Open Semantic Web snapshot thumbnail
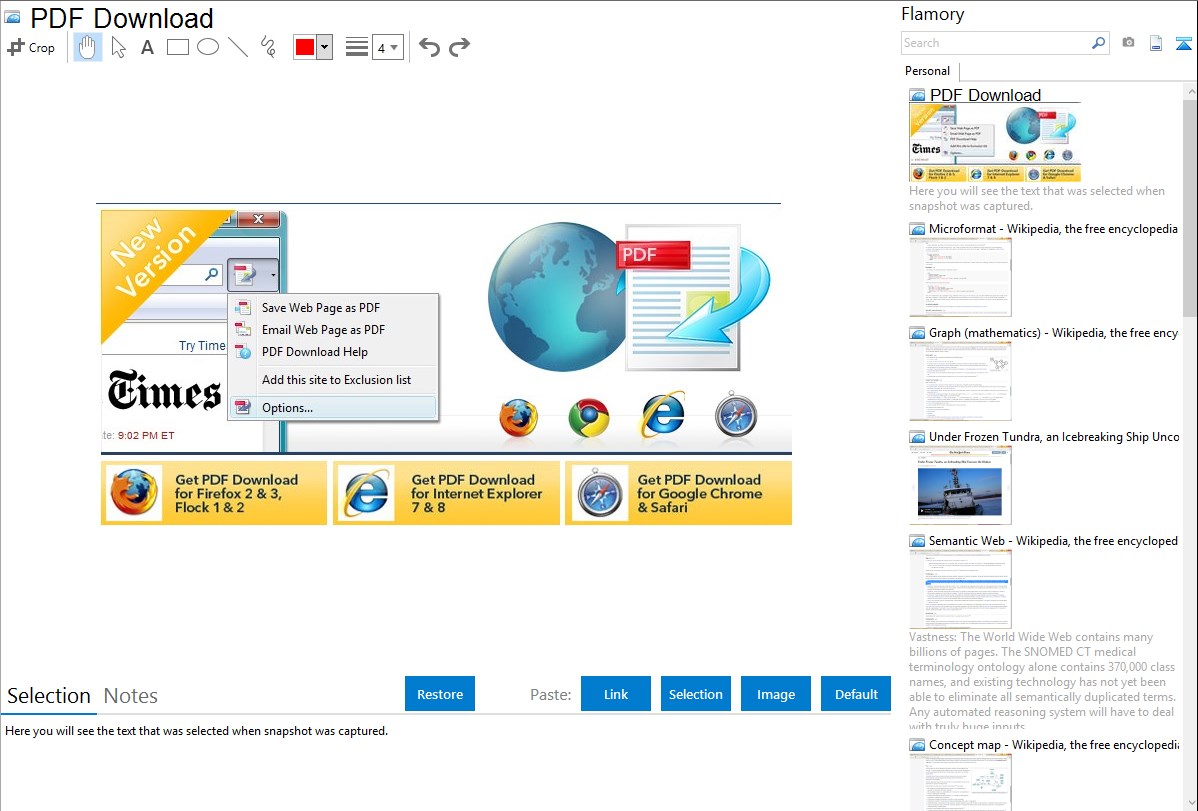This screenshot has height=811, width=1198. [960, 589]
